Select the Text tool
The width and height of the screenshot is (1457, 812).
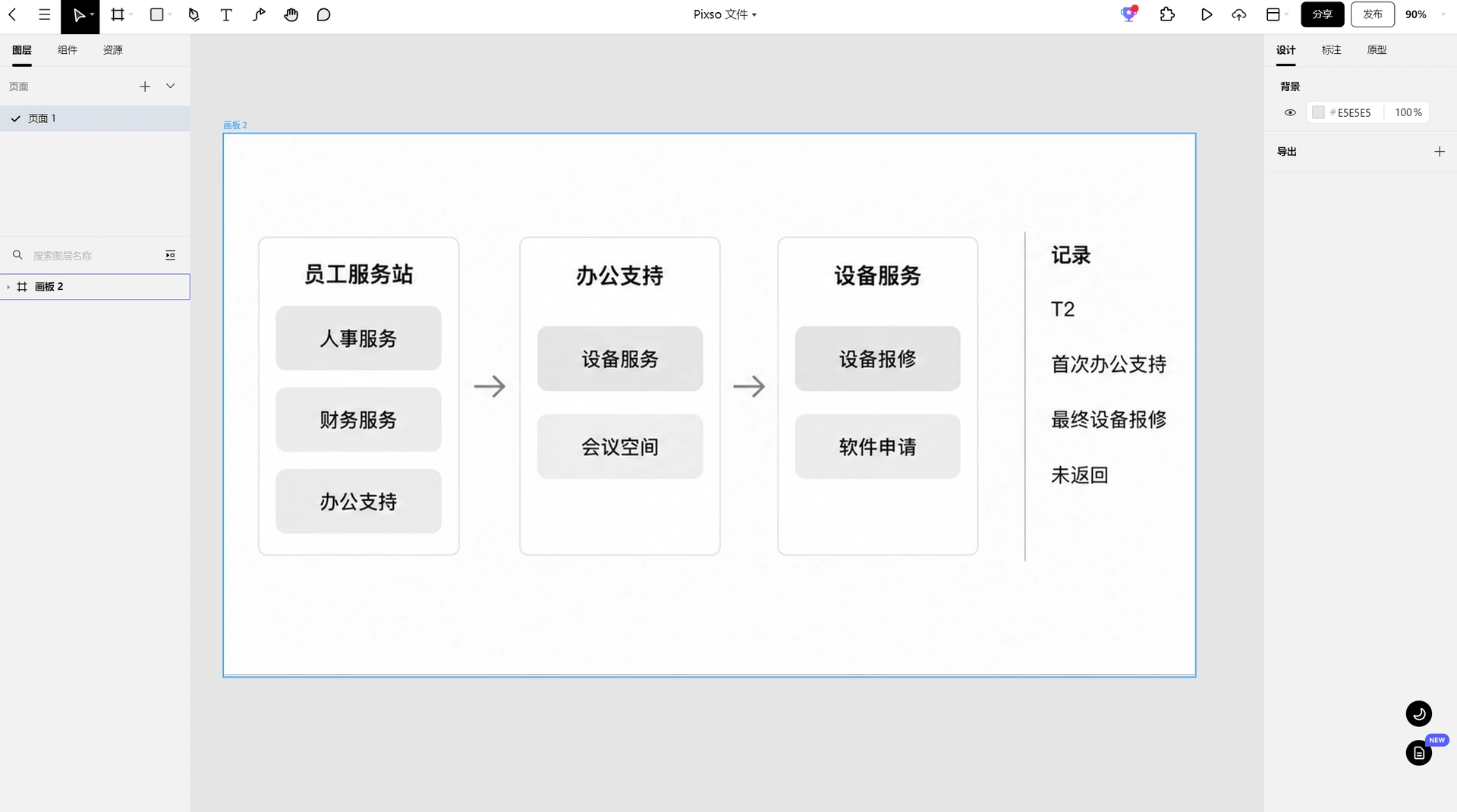(x=226, y=14)
